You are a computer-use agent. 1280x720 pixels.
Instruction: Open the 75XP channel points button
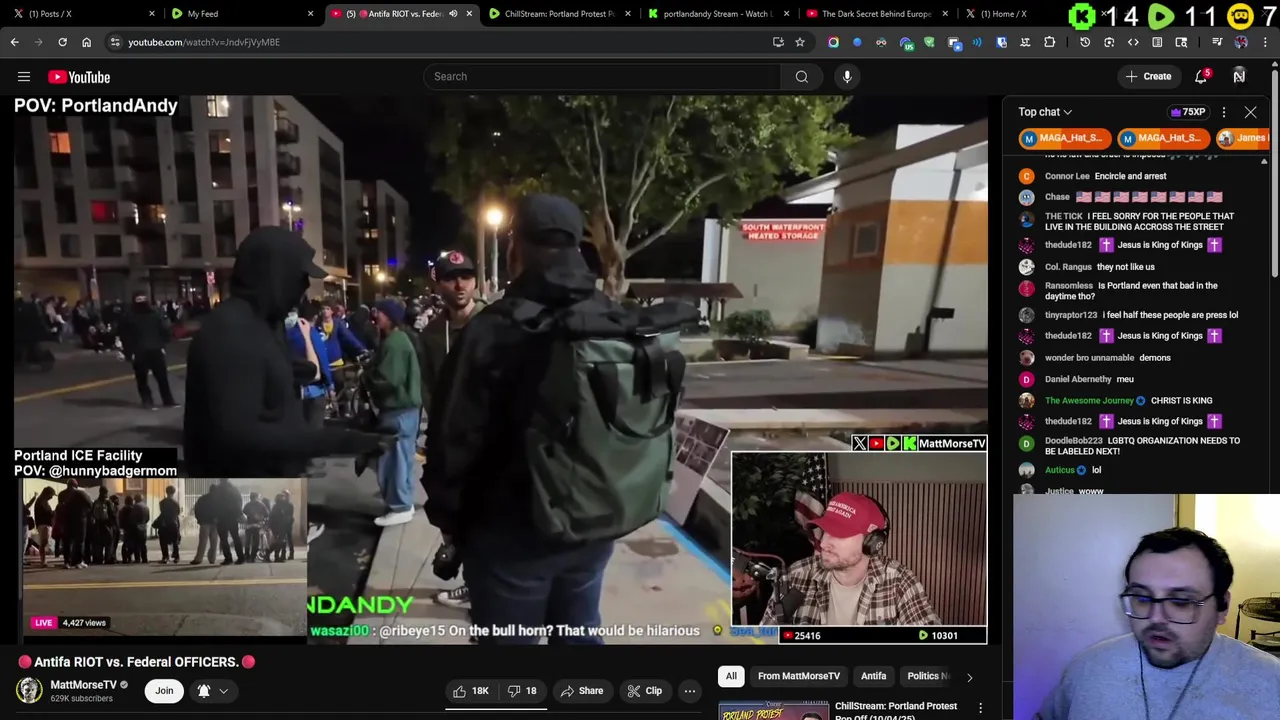click(x=1188, y=112)
